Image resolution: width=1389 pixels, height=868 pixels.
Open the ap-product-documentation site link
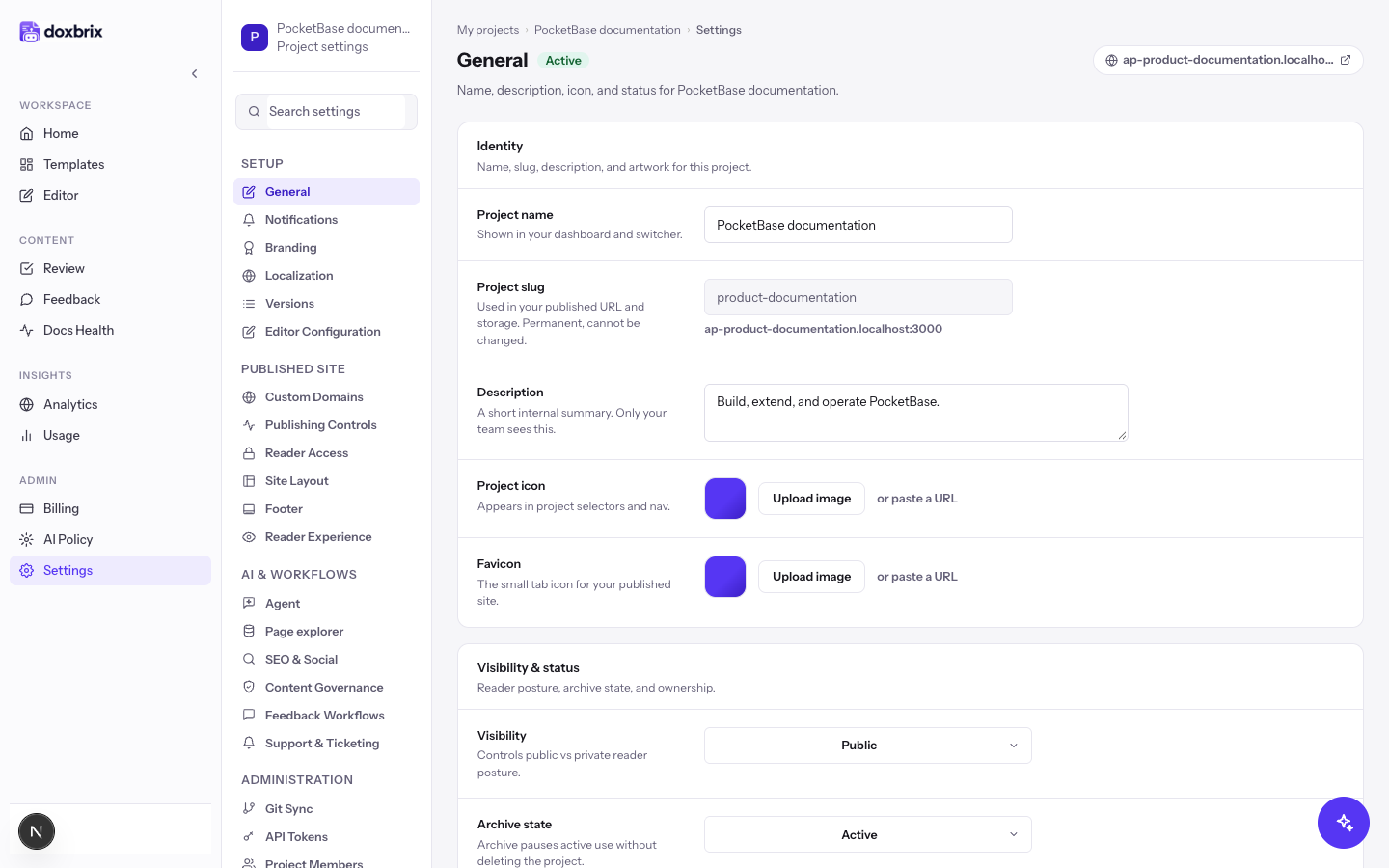pyautogui.click(x=1228, y=60)
